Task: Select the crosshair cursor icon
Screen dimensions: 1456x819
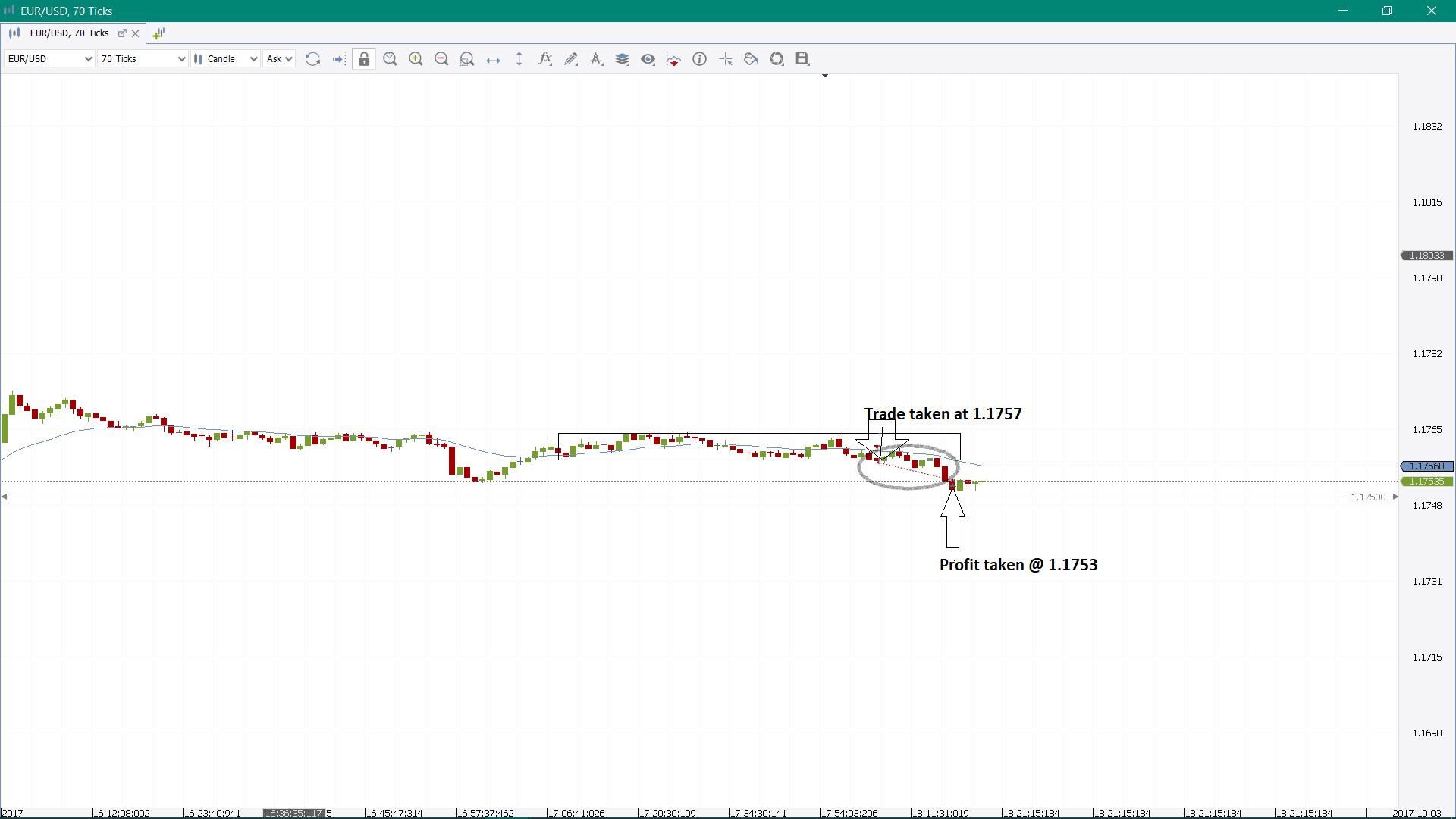Action: [x=726, y=58]
